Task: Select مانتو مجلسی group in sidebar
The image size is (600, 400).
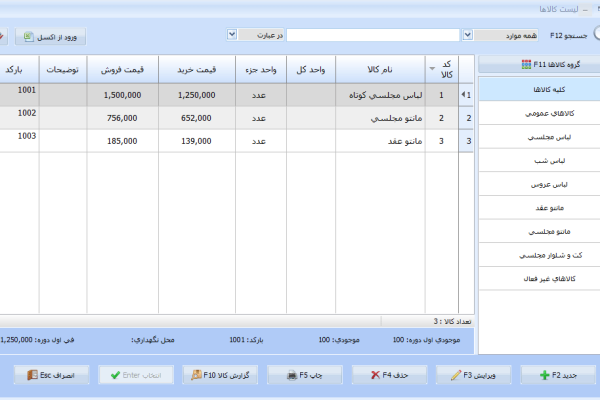Action: pos(539,231)
